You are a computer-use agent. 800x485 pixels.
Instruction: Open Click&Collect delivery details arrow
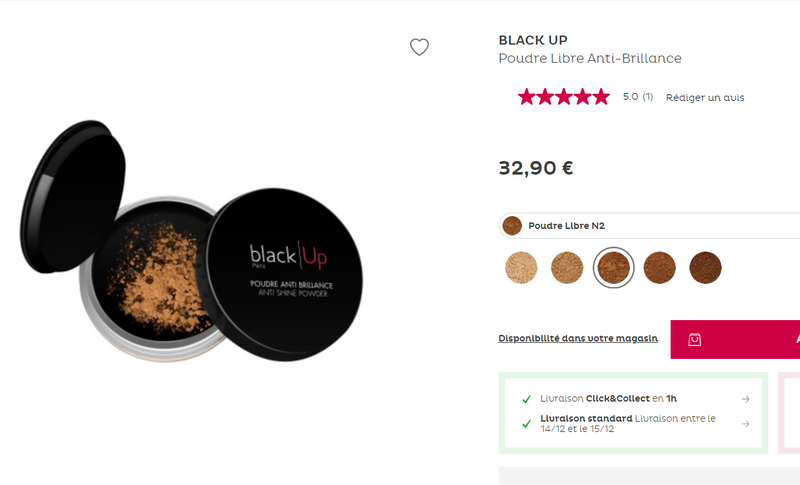[x=745, y=399]
